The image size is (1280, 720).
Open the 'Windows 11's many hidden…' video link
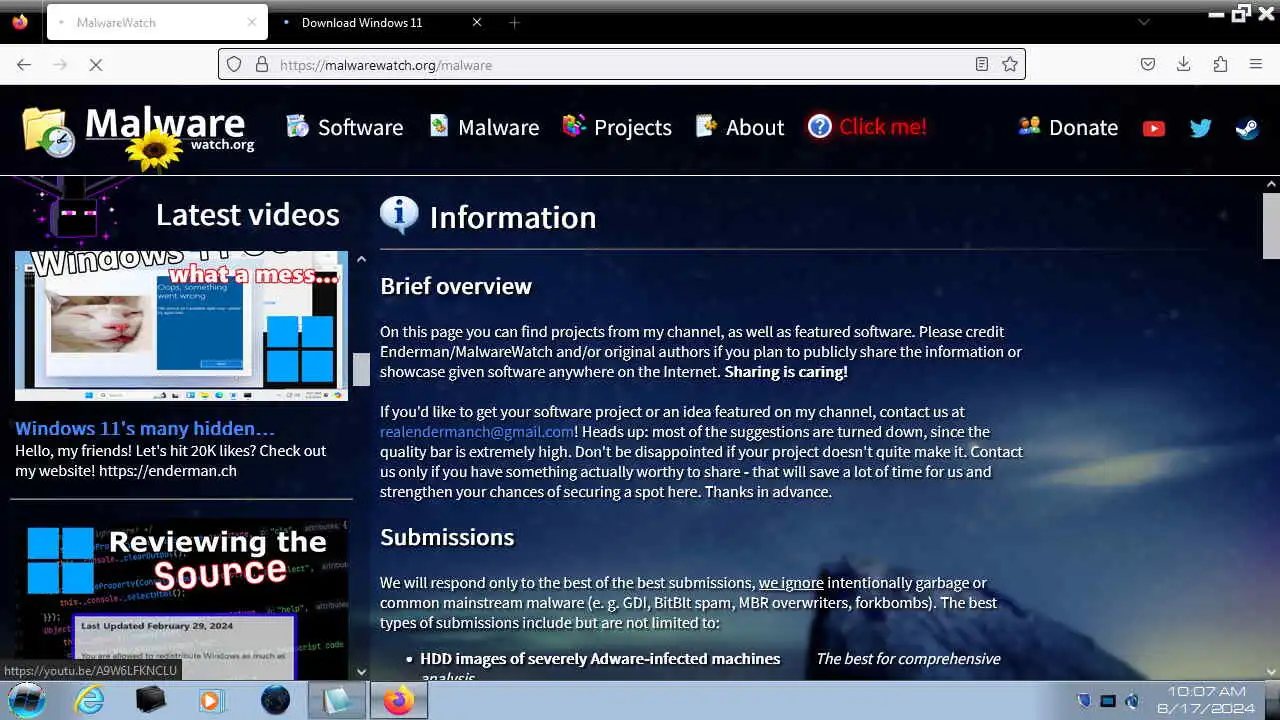pos(145,428)
